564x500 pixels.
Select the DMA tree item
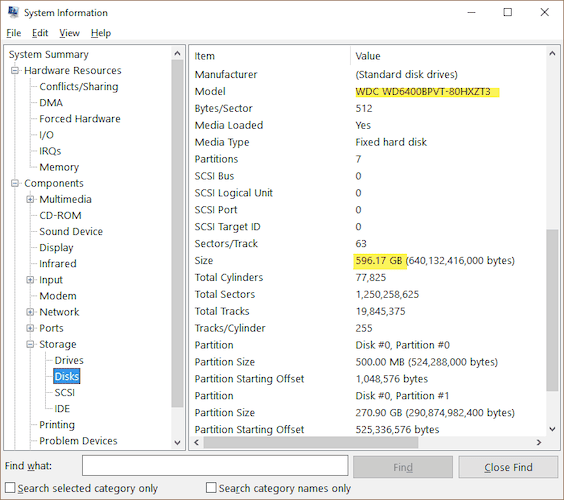tap(51, 103)
